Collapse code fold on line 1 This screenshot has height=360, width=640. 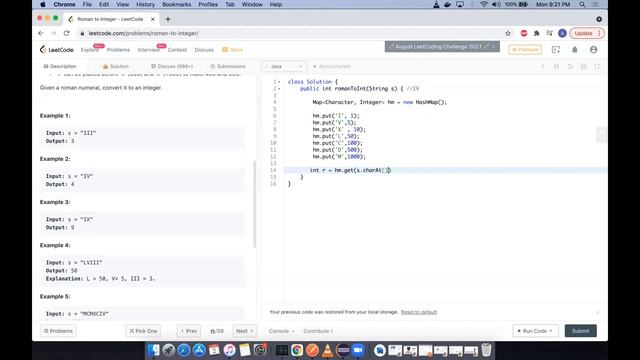[279, 82]
